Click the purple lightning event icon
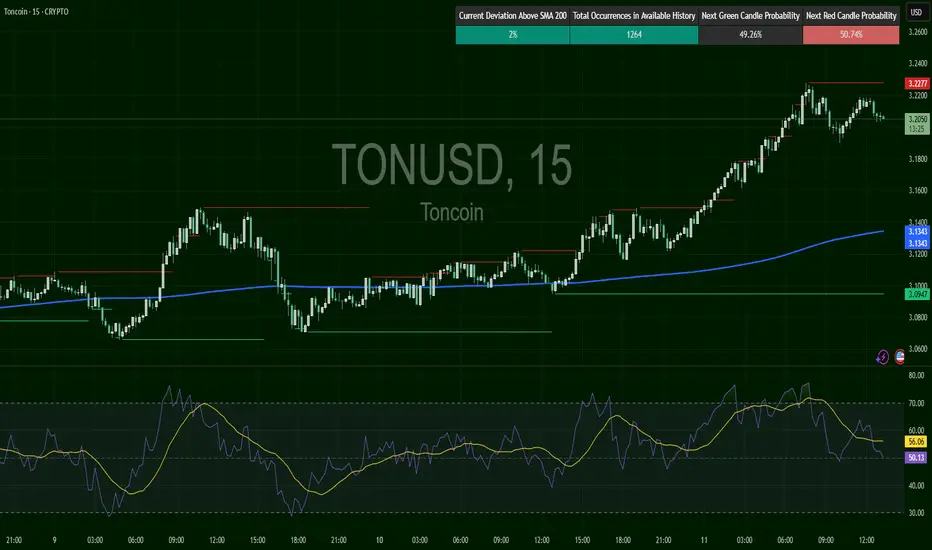 point(883,357)
